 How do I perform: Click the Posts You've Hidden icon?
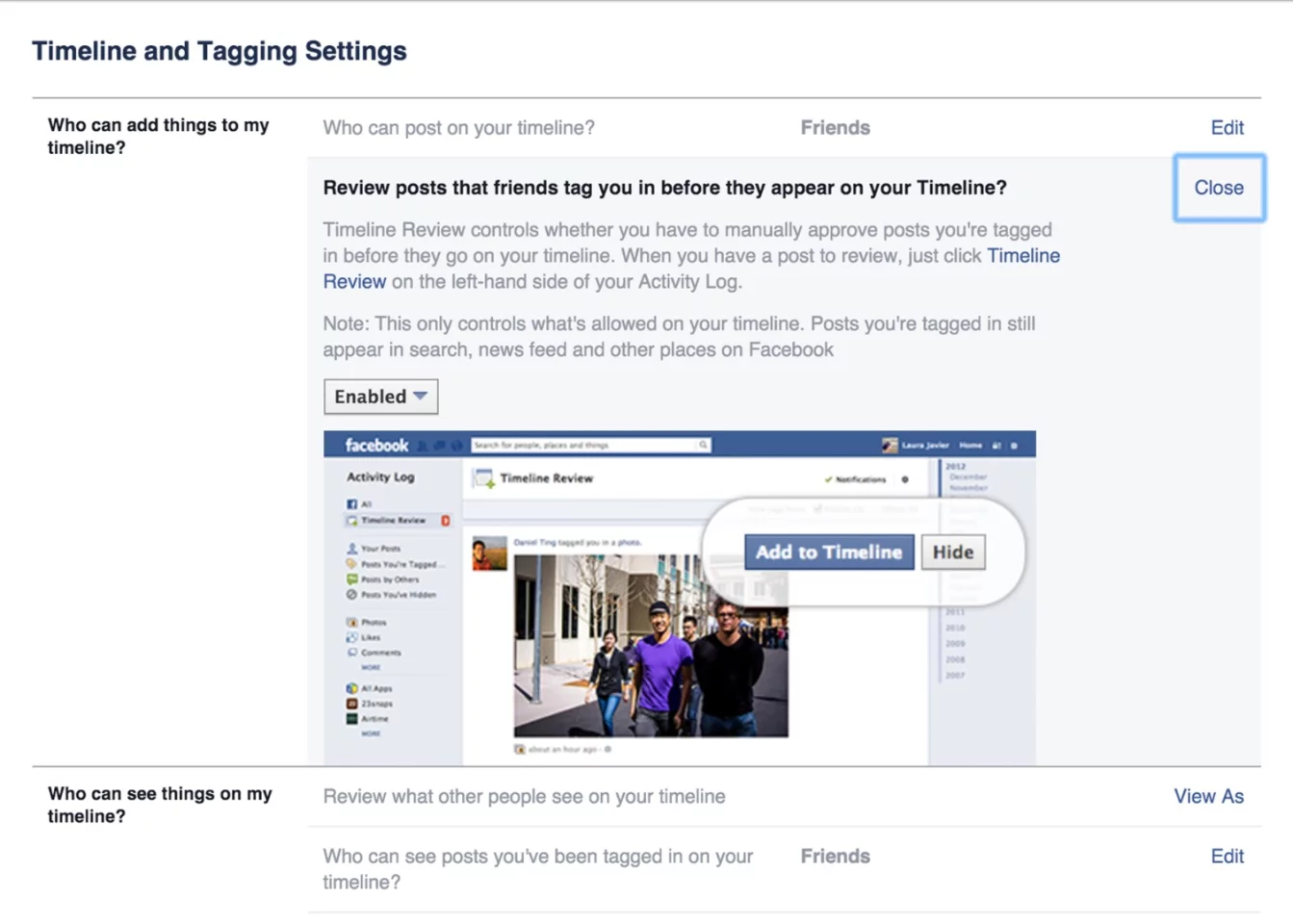(352, 595)
